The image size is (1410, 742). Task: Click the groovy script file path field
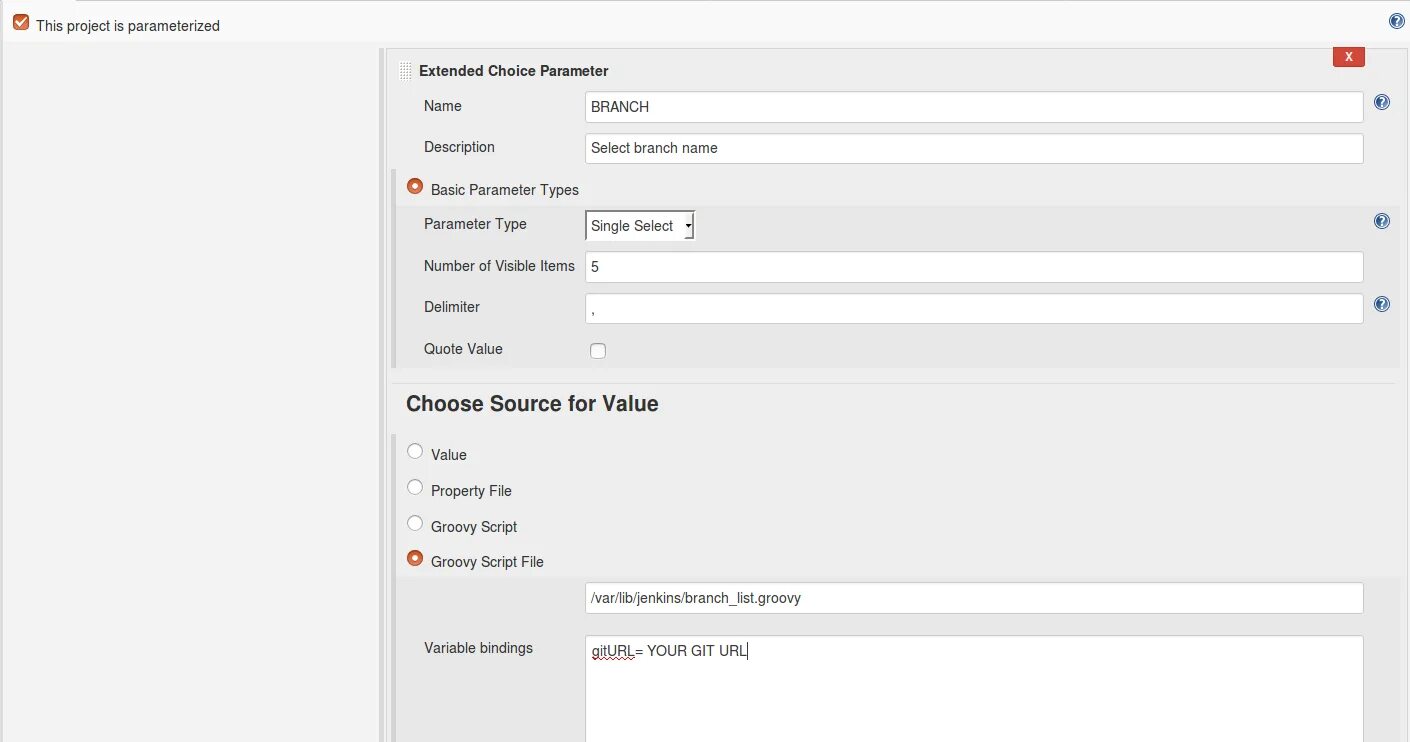(973, 598)
